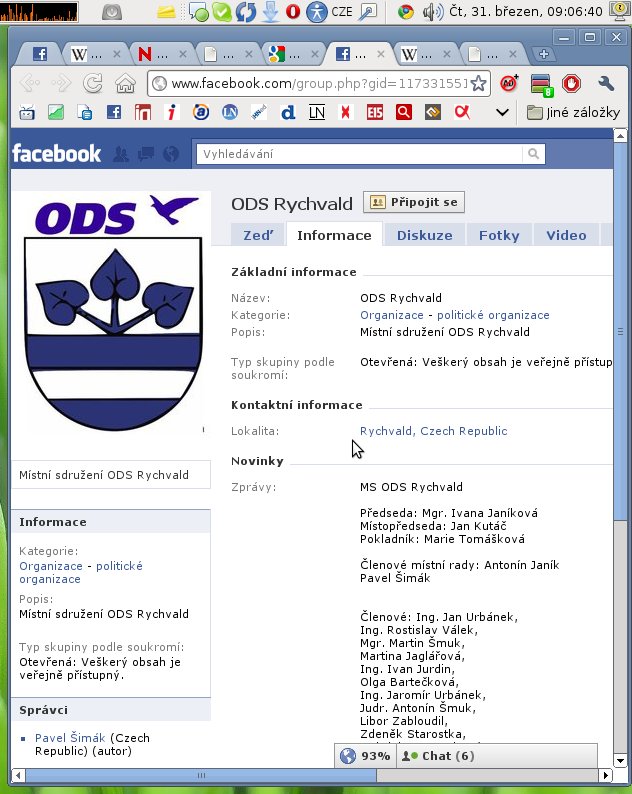This screenshot has height=794, width=632.
Task: Open the Video tab
Action: click(566, 235)
